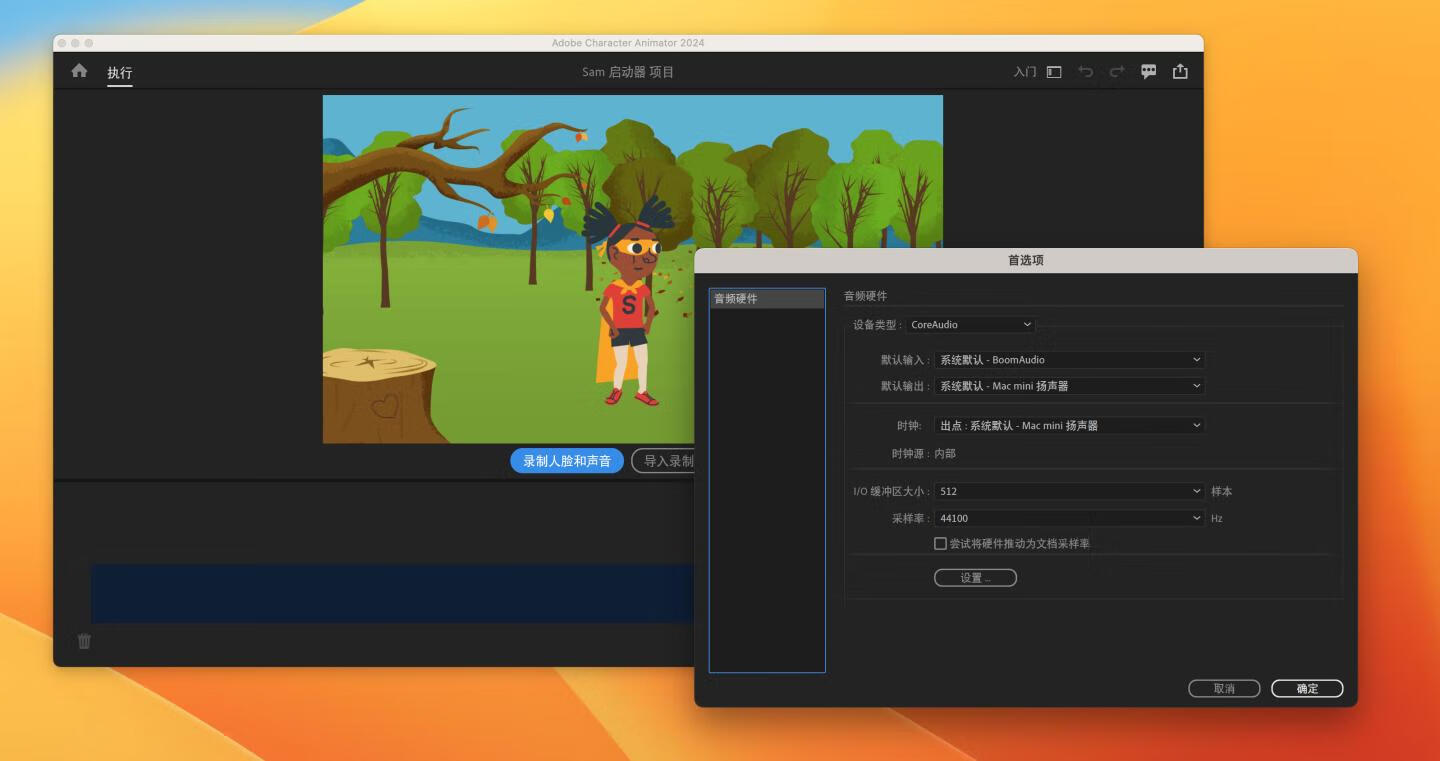
Task: Undo the last action
Action: [x=1085, y=72]
